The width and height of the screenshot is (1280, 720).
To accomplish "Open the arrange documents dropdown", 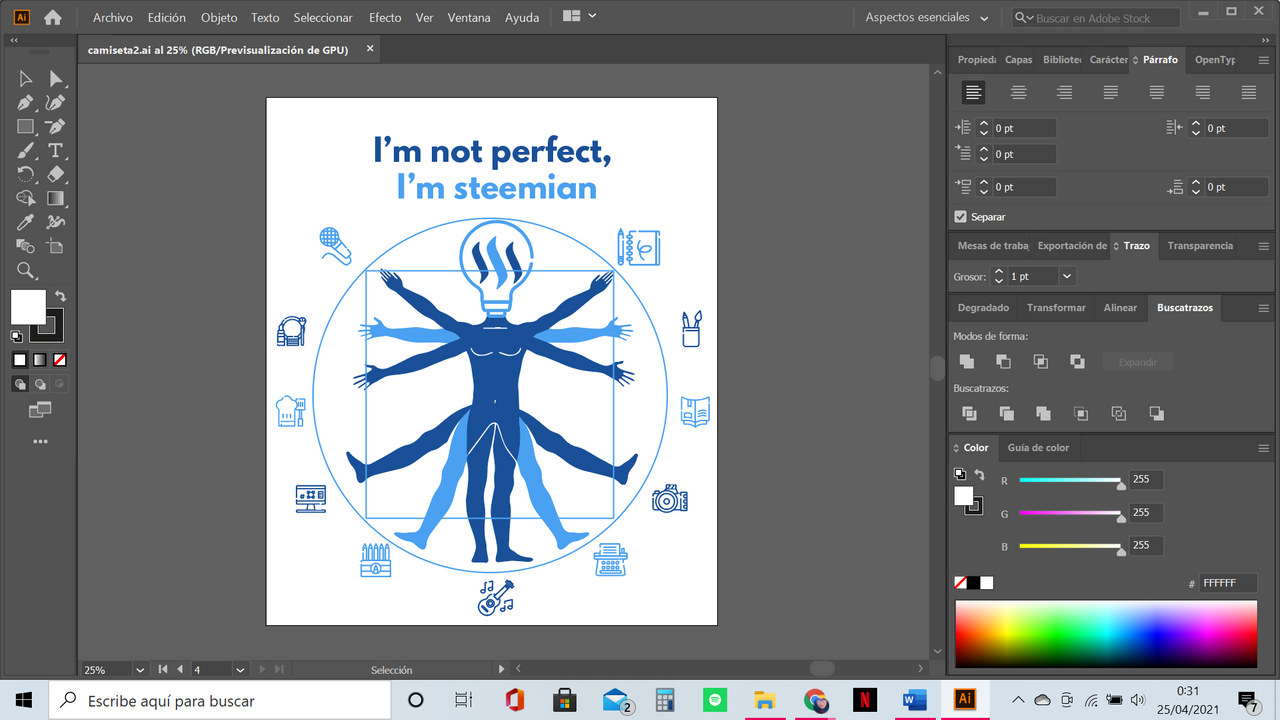I will pos(580,17).
